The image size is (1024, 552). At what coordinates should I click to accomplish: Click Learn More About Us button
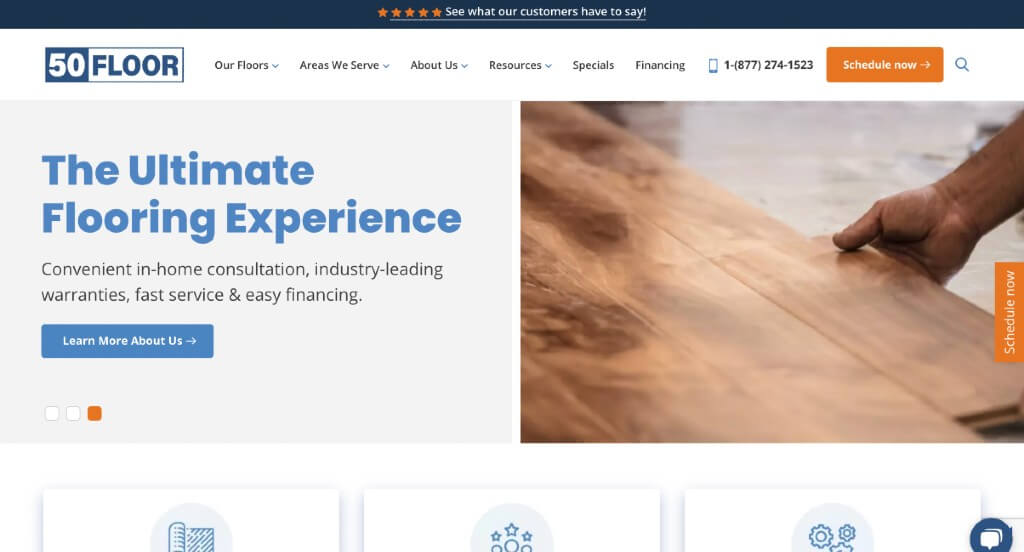(x=127, y=341)
